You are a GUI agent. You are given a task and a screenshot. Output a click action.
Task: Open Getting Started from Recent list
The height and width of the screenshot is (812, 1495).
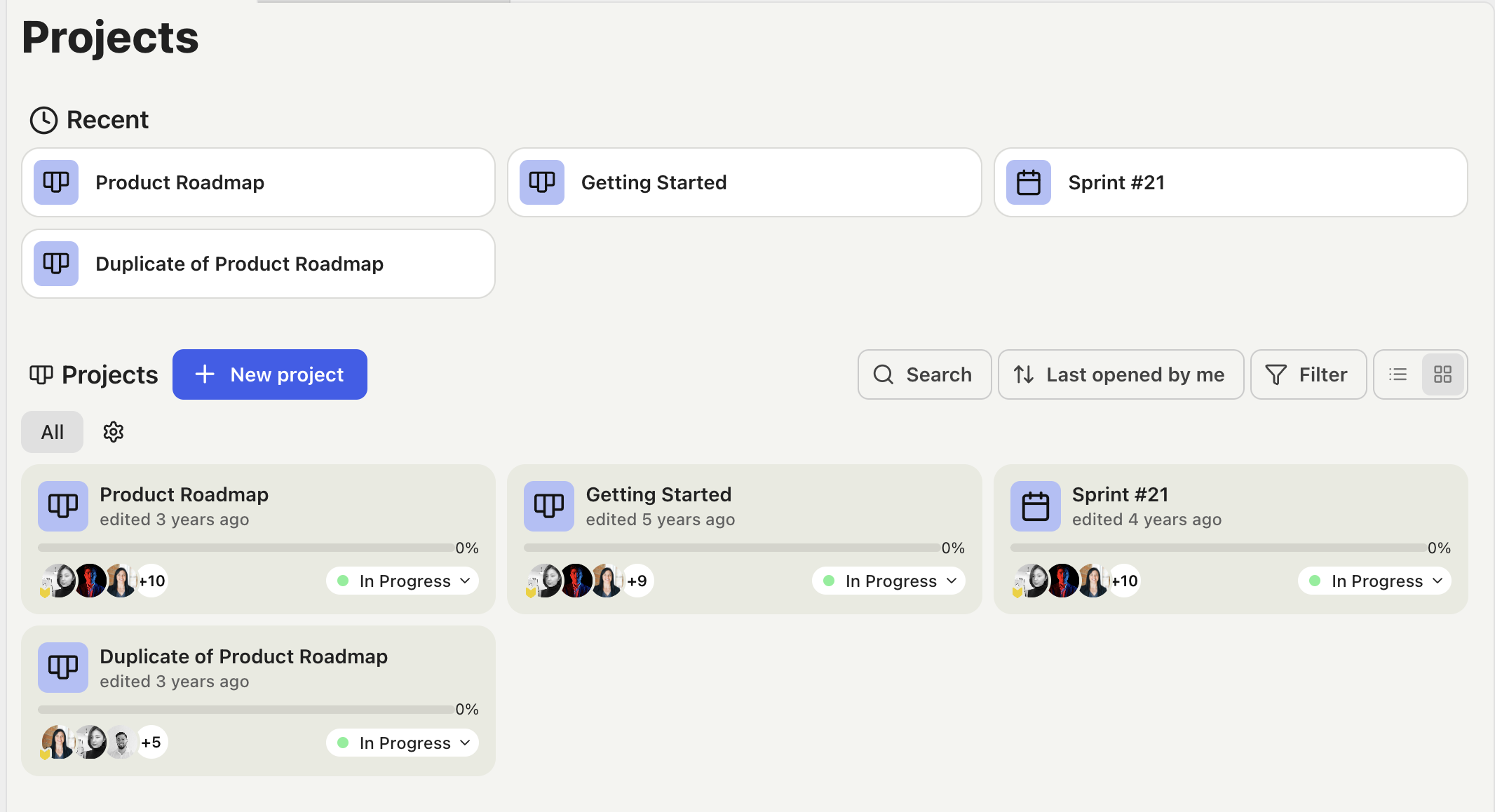[x=744, y=182]
